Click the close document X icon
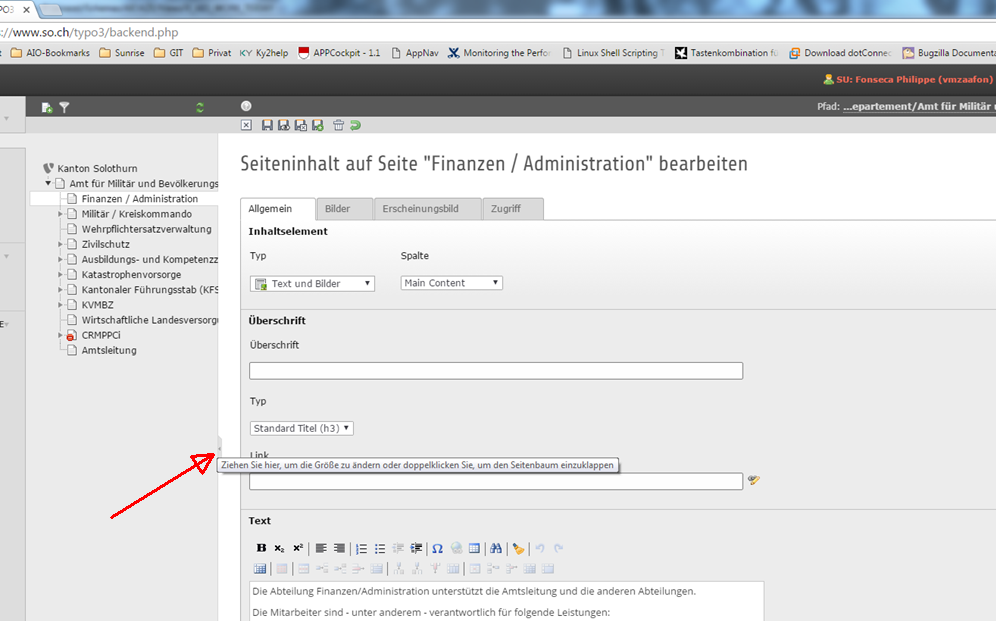The width and height of the screenshot is (996, 621). 247,125
